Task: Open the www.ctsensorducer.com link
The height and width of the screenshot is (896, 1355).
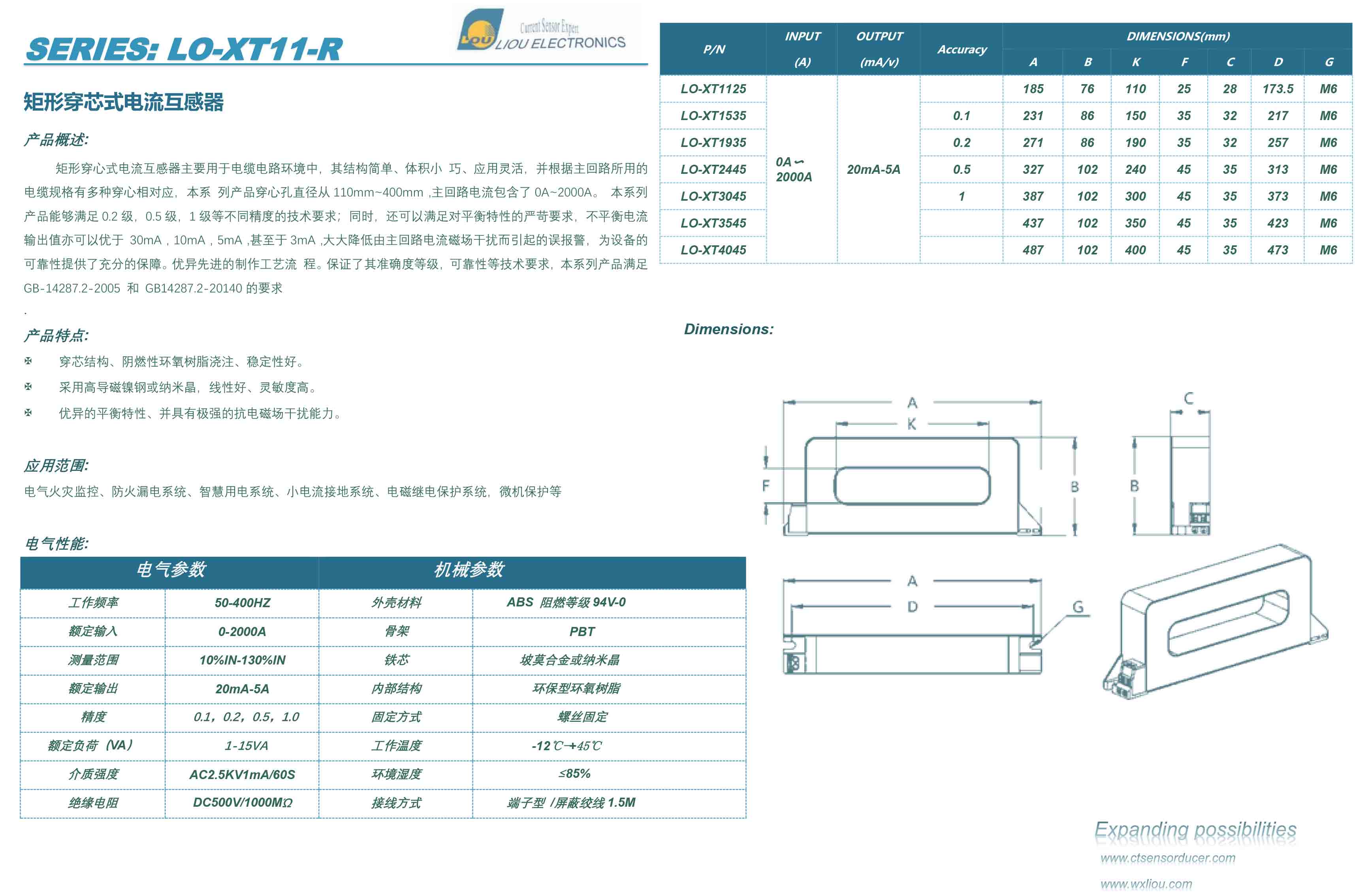Action: click(1167, 857)
